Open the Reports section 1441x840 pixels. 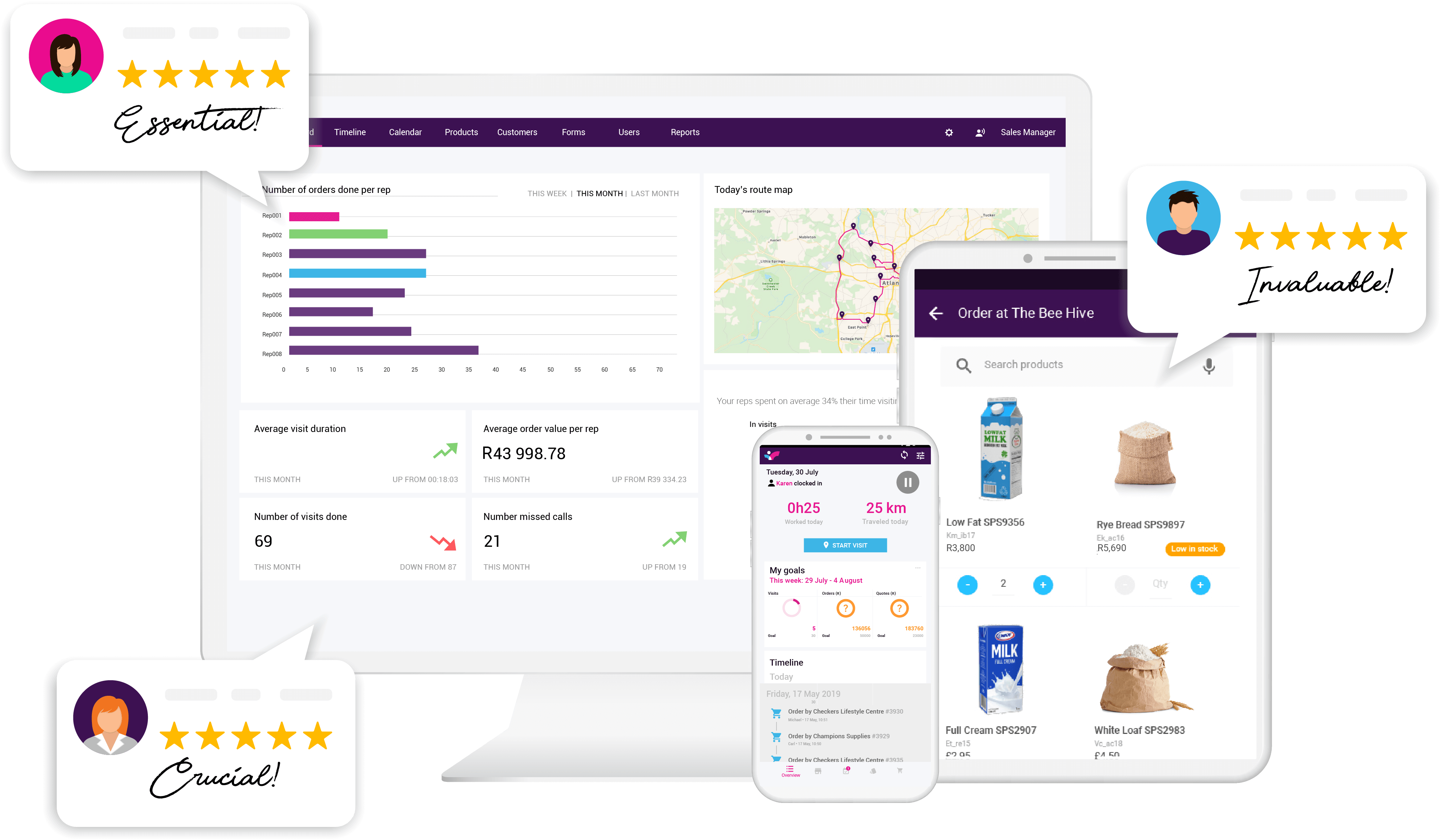click(685, 132)
